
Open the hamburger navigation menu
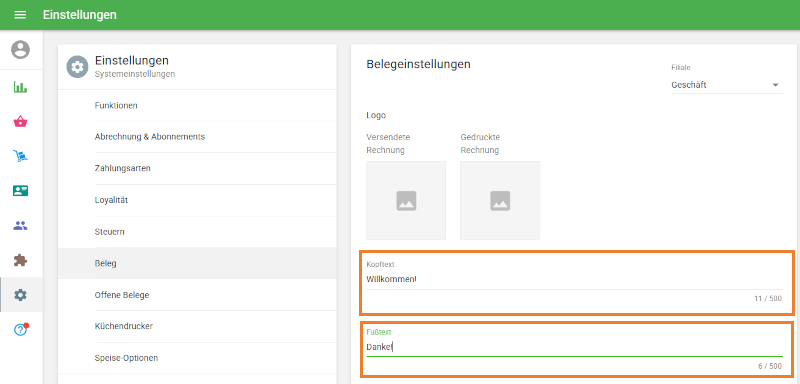tap(20, 15)
